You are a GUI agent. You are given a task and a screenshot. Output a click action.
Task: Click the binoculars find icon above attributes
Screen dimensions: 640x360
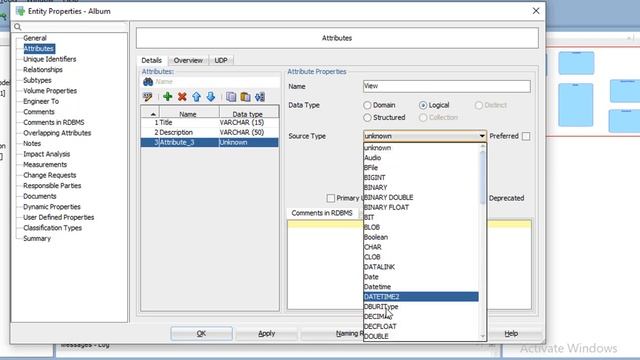(x=148, y=82)
